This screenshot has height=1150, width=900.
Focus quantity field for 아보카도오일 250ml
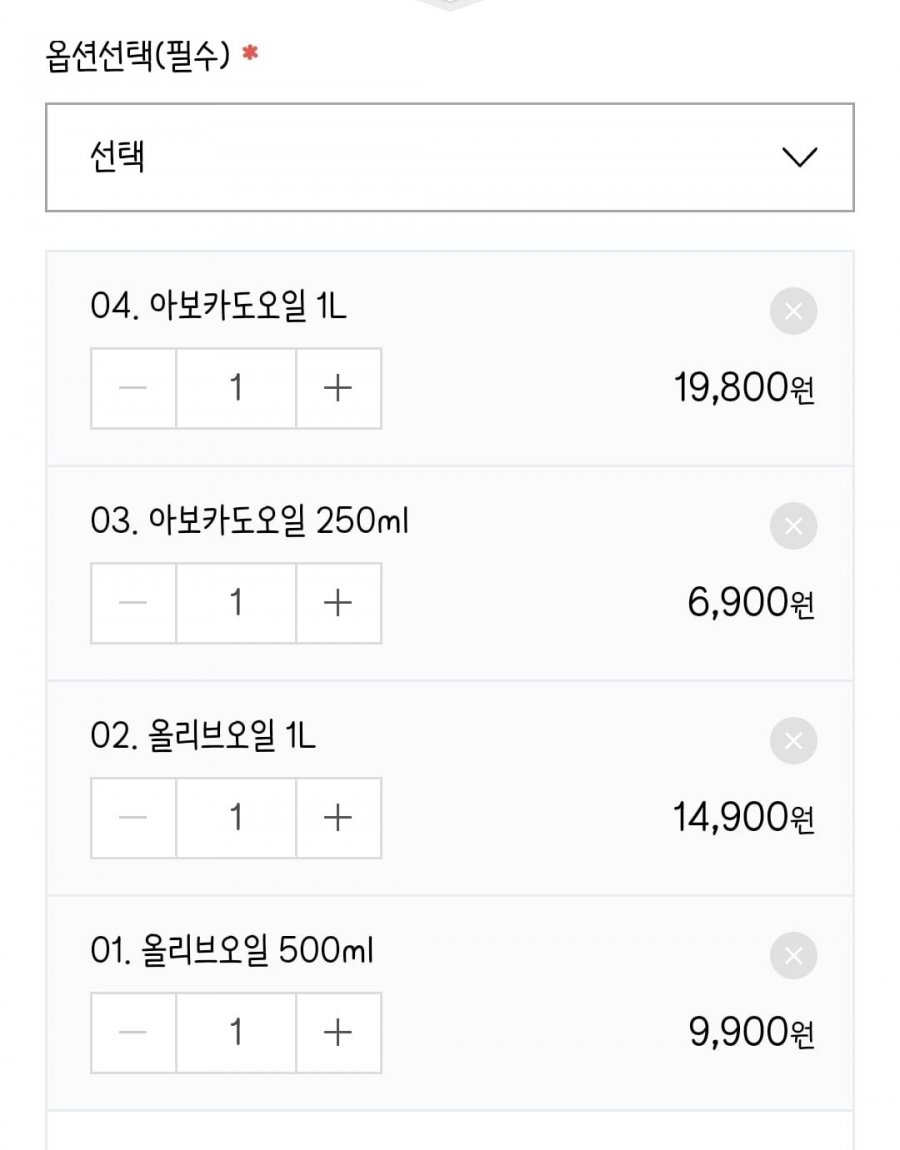click(x=236, y=603)
